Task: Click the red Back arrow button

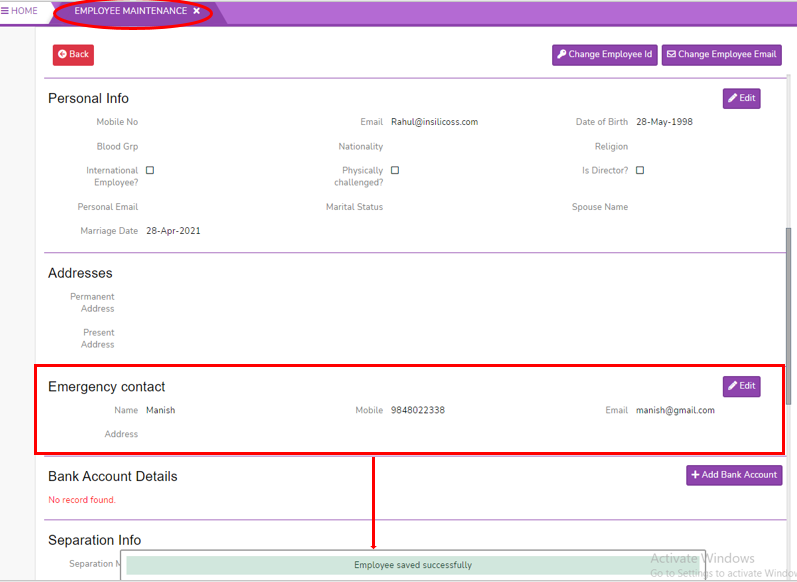Action: (x=62, y=55)
